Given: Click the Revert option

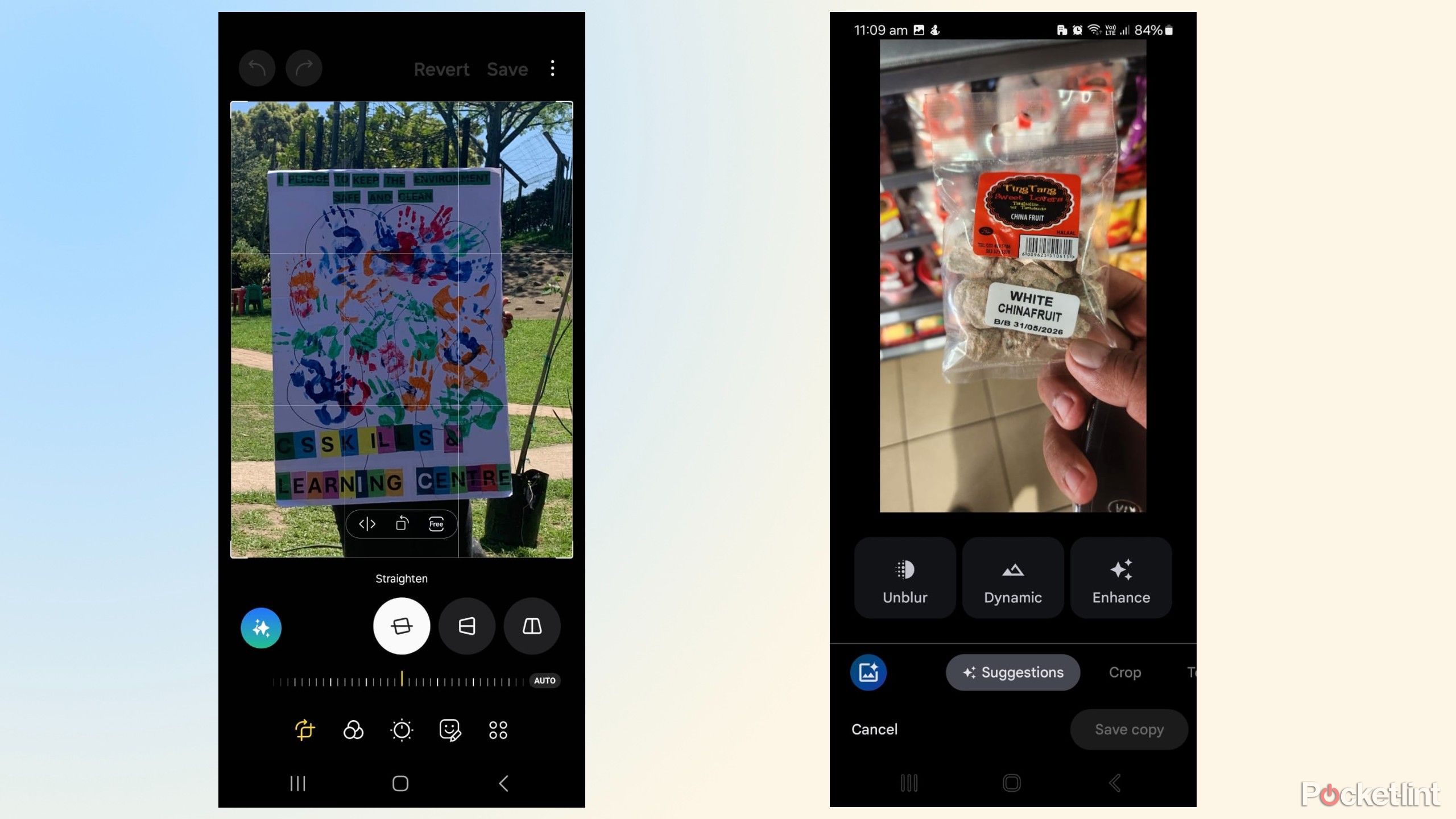Looking at the screenshot, I should (441, 68).
